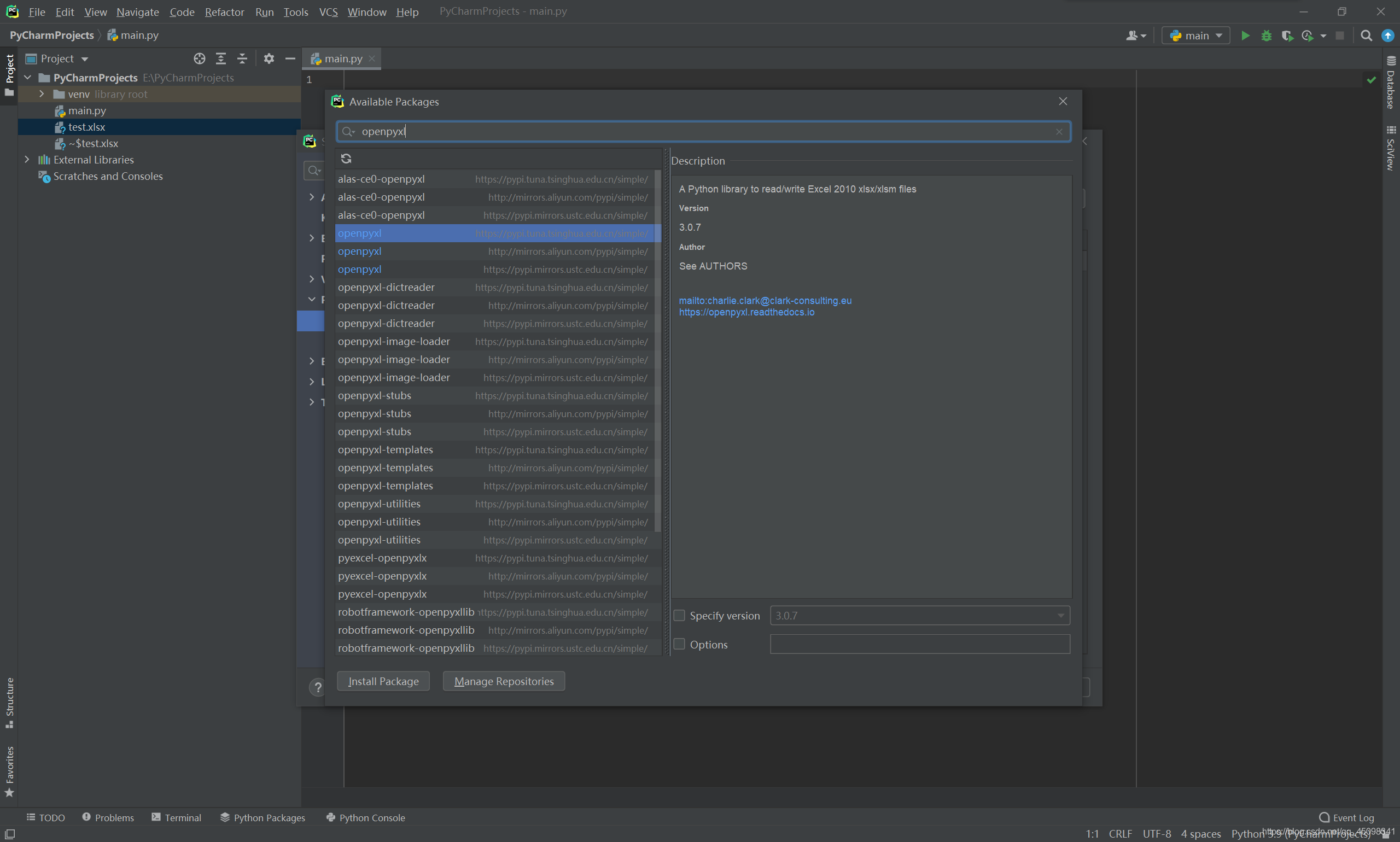Viewport: 1400px width, 842px height.
Task: Switch to the Terminal tab
Action: click(177, 817)
